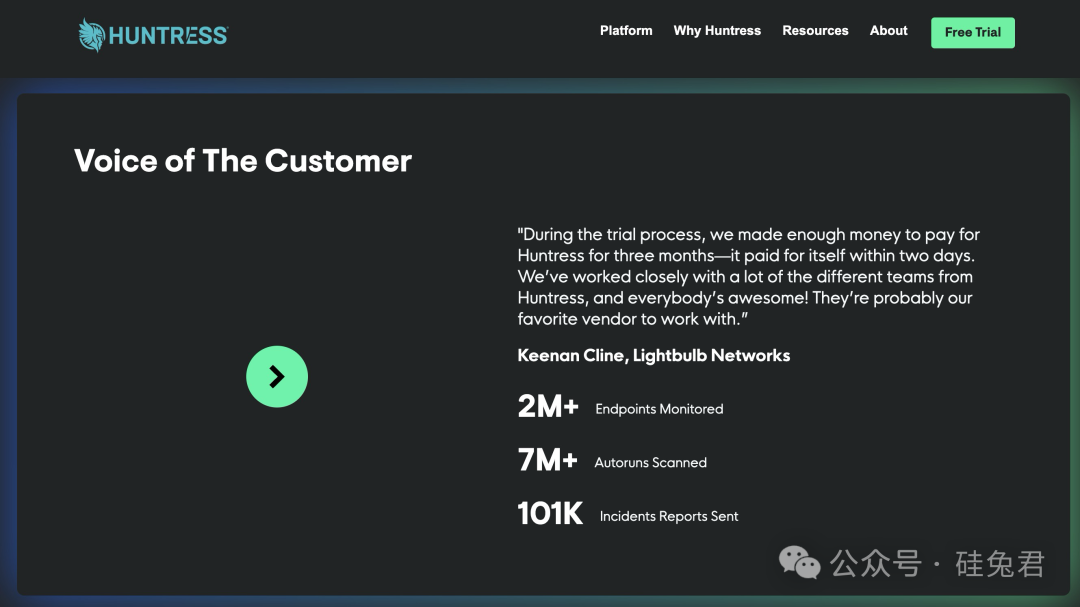Viewport: 1080px width, 607px height.
Task: Click the HUNTRESS wordmark text
Action: (168, 36)
